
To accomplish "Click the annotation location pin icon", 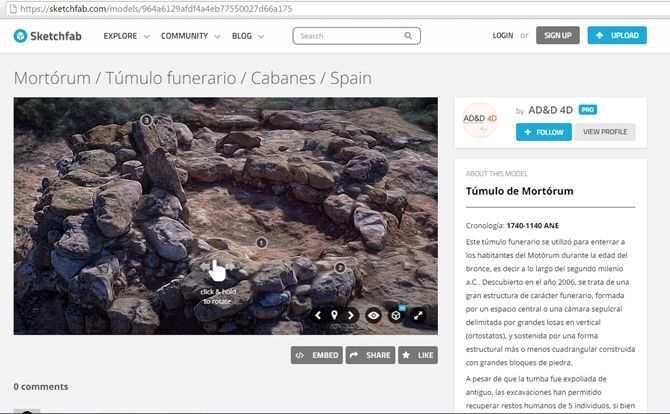I will pyautogui.click(x=334, y=315).
